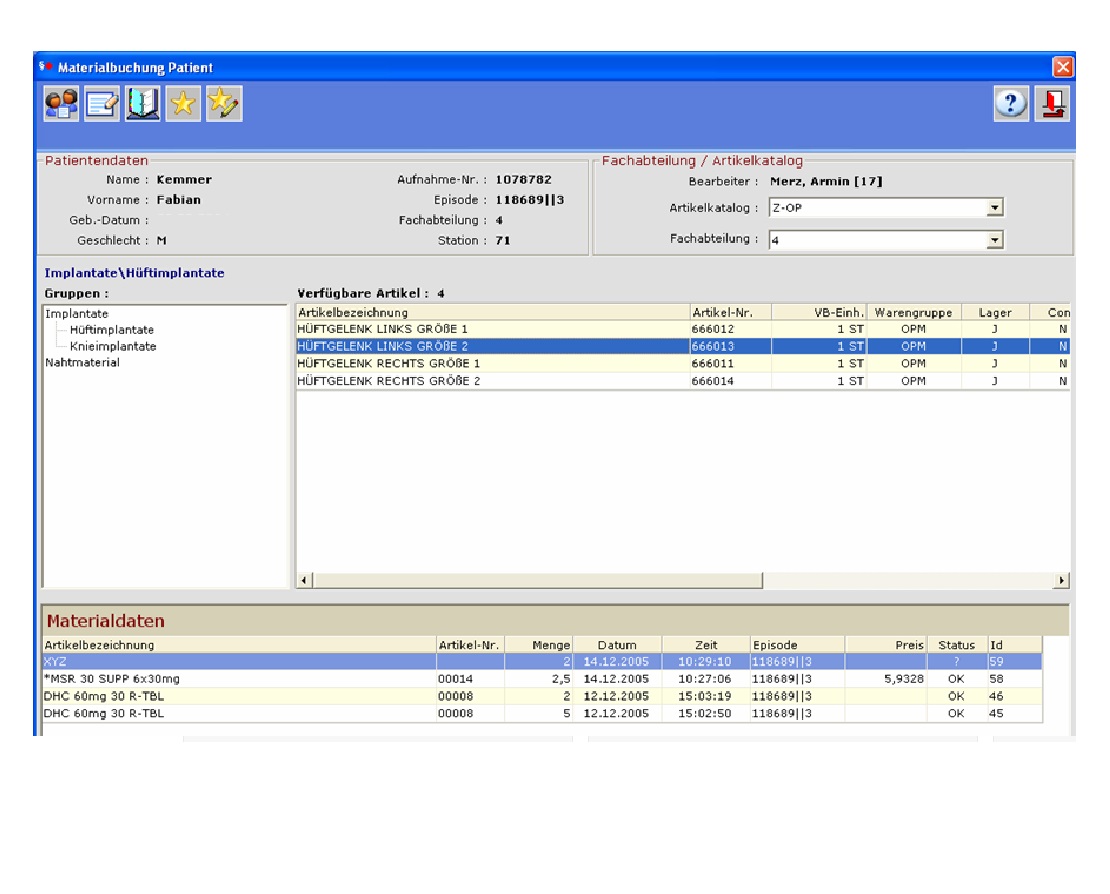Screen dimensions: 1110x894
Task: Click the patient name Kemmer
Action: 184,180
